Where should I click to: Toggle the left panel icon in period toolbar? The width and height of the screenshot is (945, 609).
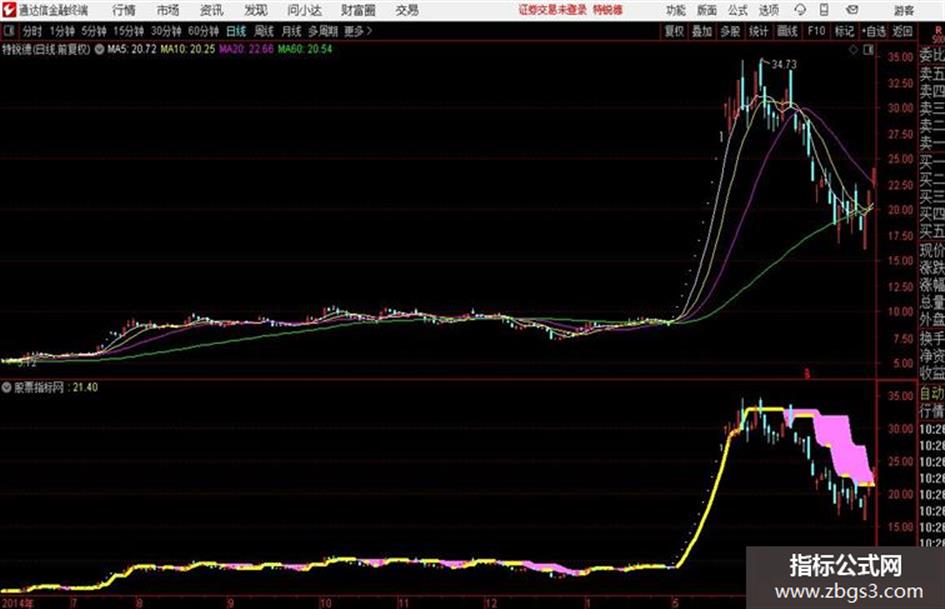coord(8,31)
